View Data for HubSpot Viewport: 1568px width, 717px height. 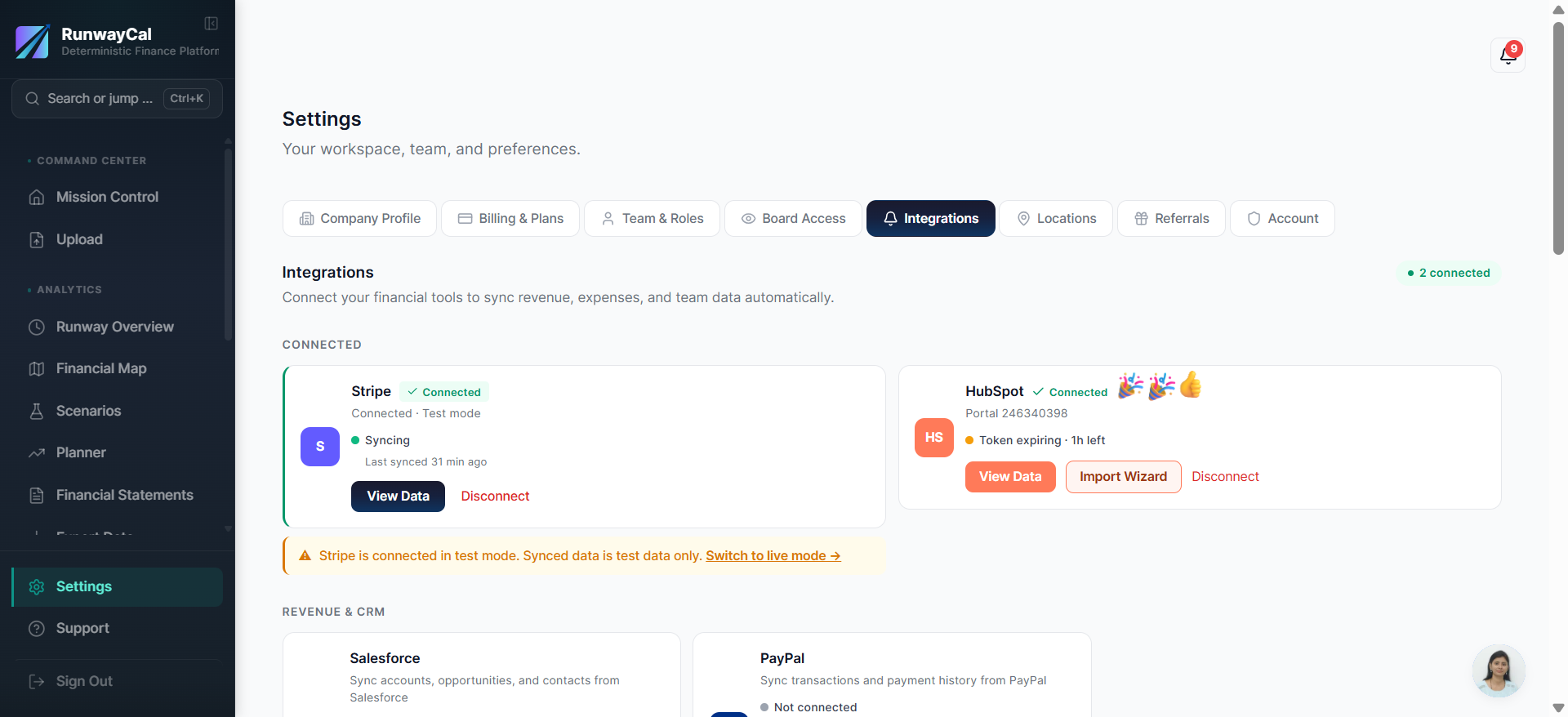tap(1010, 477)
